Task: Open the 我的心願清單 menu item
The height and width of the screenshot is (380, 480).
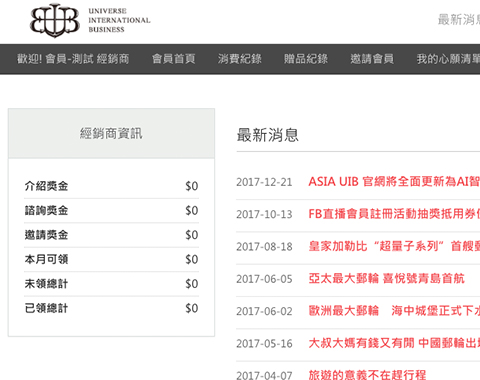Action: pyautogui.click(x=448, y=59)
